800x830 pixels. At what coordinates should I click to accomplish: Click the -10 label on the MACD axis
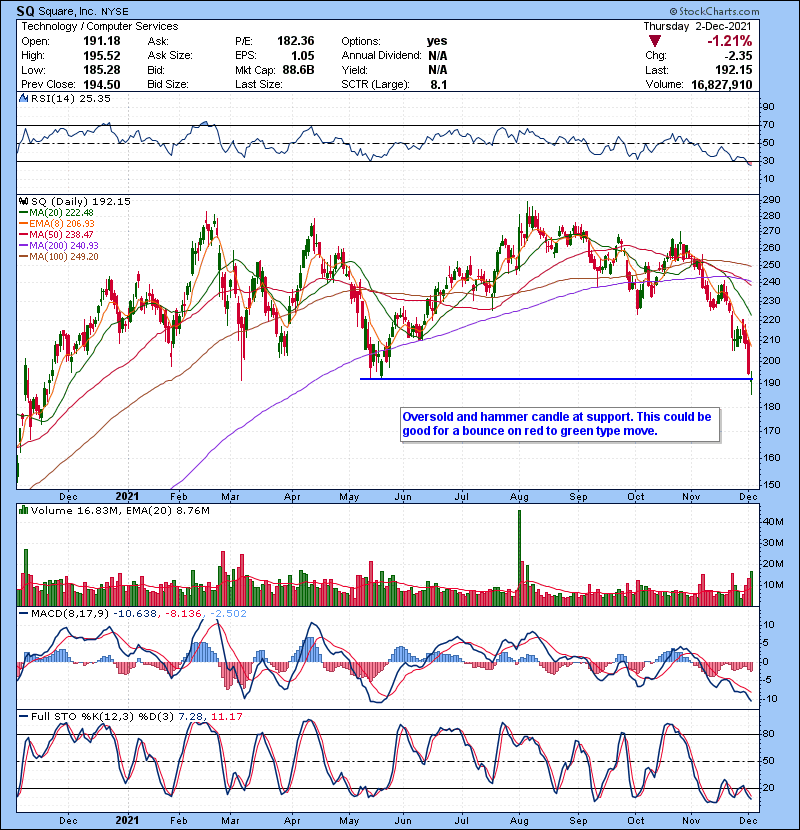(770, 699)
